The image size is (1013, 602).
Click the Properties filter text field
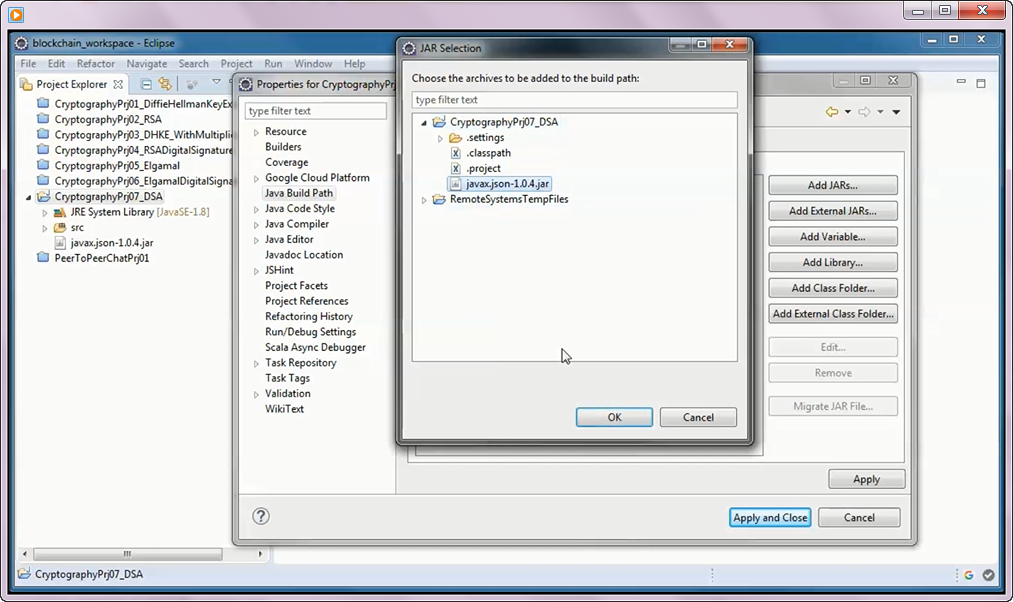coord(316,111)
